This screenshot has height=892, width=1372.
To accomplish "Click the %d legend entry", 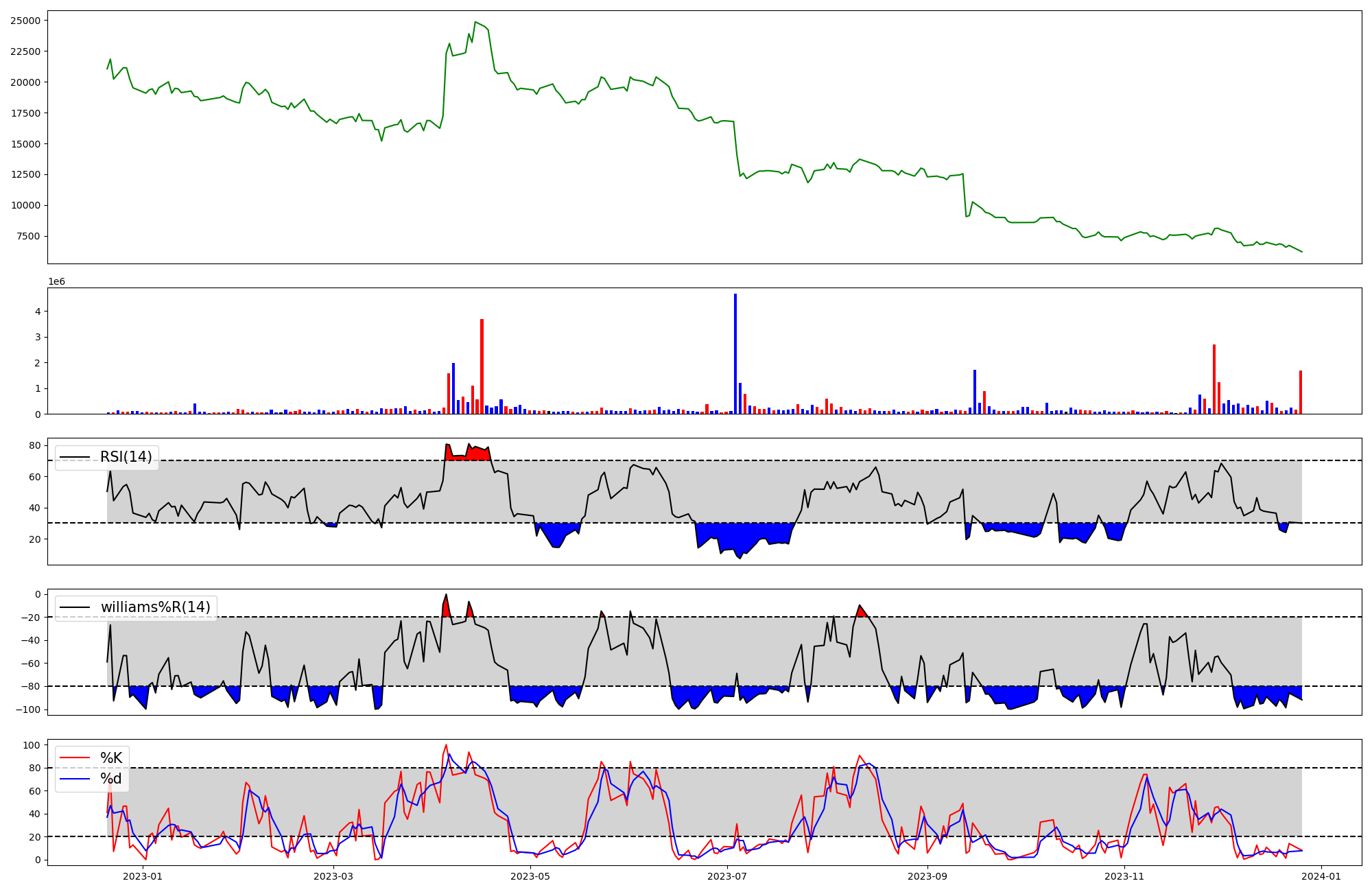I will 111,779.
